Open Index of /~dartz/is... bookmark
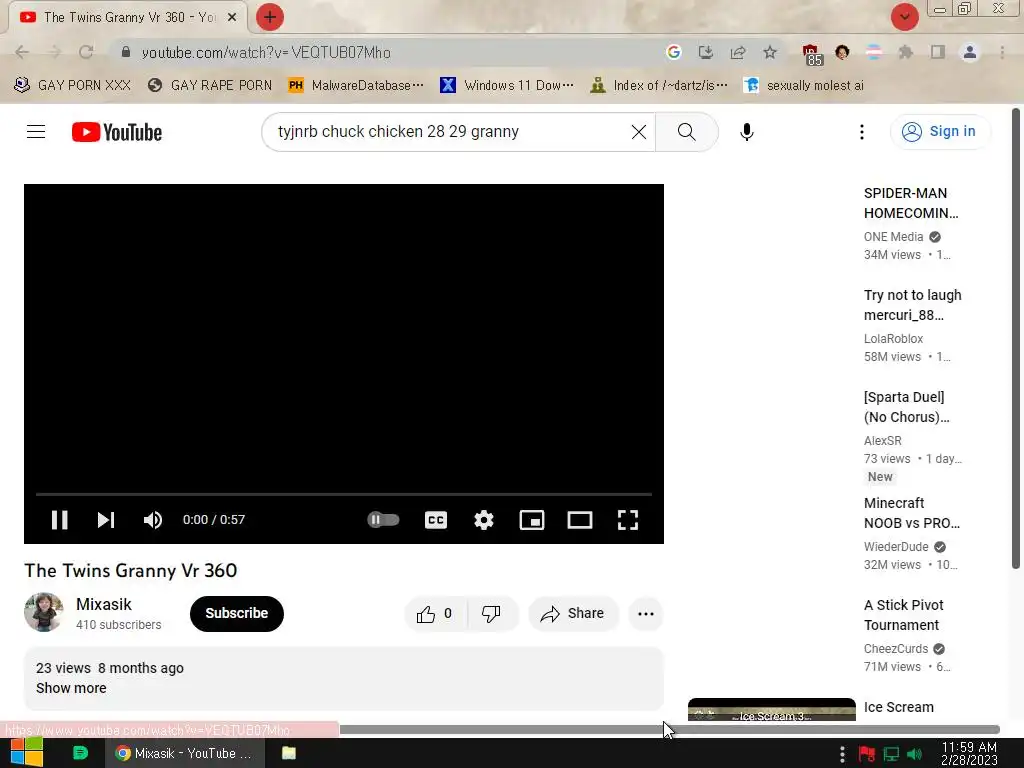Image resolution: width=1024 pixels, height=768 pixels. 658,85
